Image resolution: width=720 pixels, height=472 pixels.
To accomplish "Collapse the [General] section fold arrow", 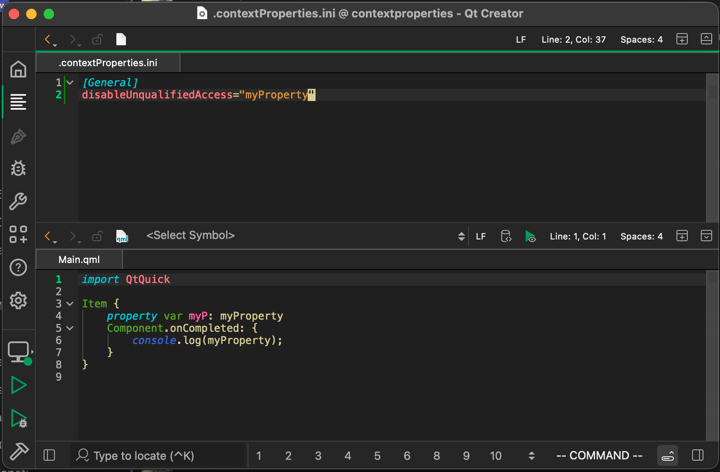I will click(70, 83).
